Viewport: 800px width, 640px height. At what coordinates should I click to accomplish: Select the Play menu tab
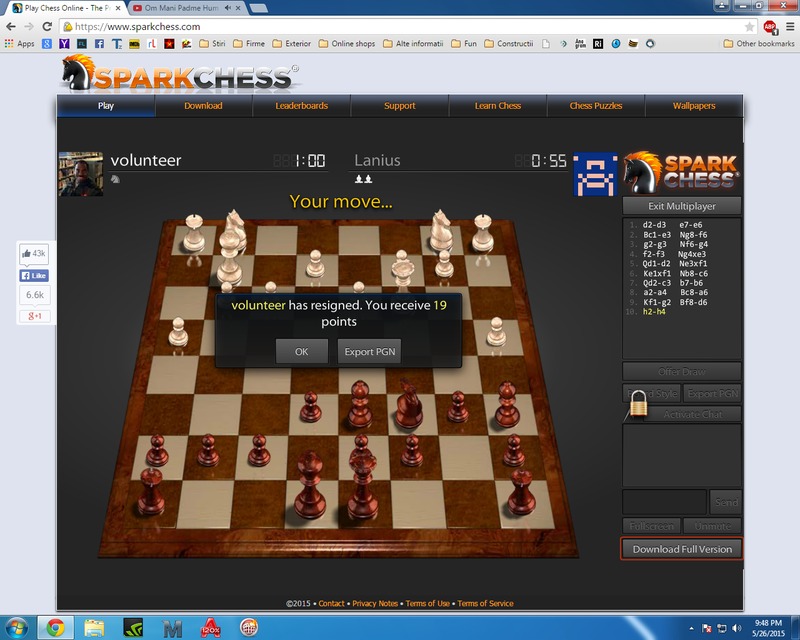coord(106,106)
